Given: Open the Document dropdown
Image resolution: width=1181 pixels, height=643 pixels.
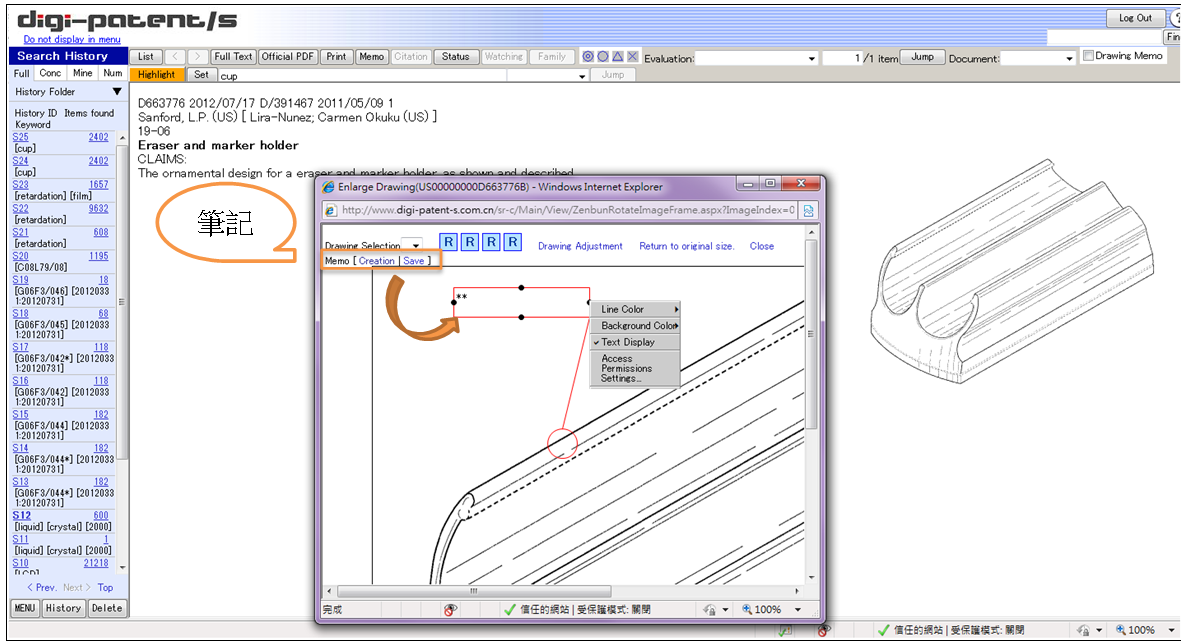Looking at the screenshot, I should [x=1069, y=59].
